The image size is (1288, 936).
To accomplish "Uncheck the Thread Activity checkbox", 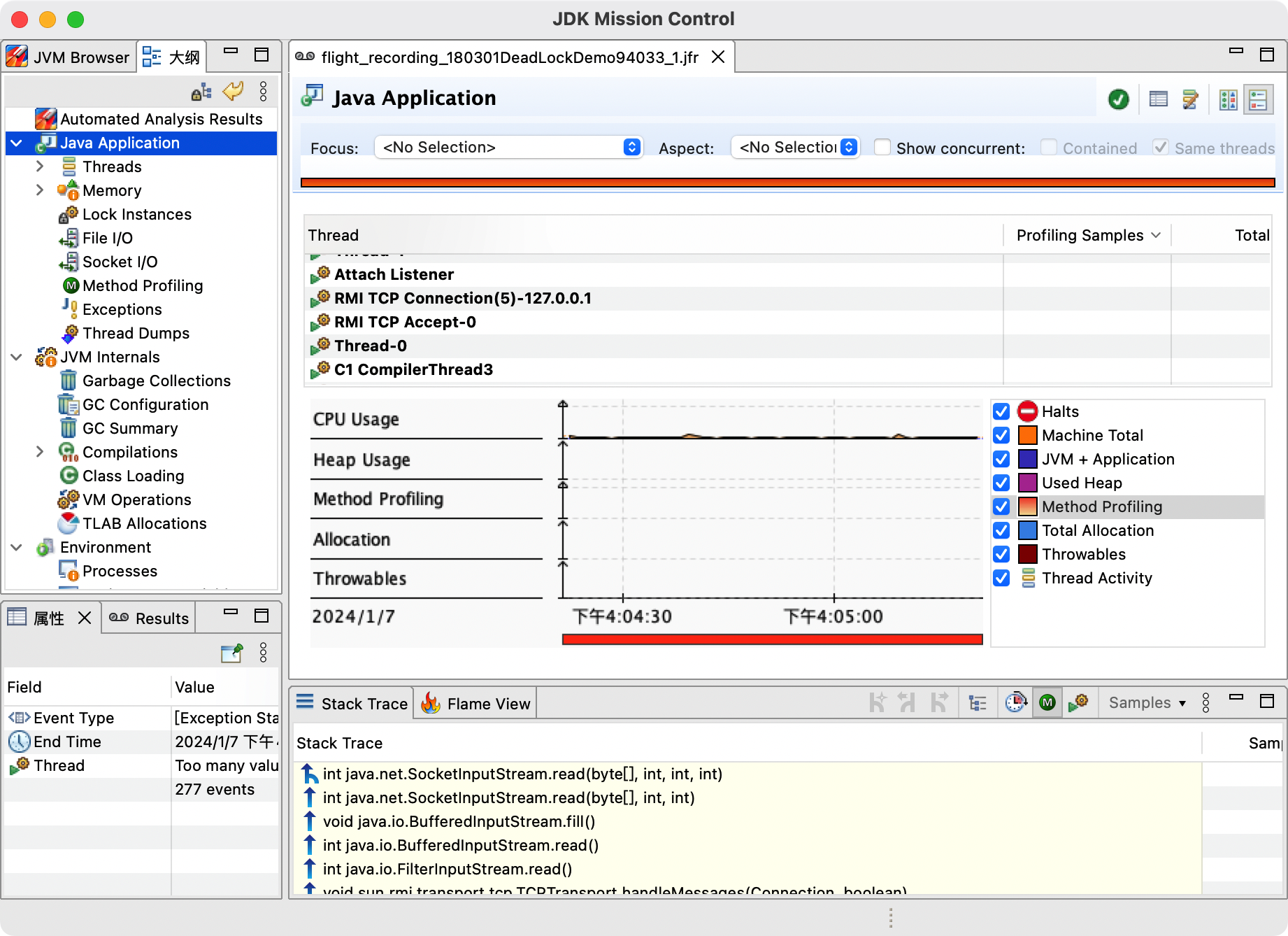I will click(1001, 578).
